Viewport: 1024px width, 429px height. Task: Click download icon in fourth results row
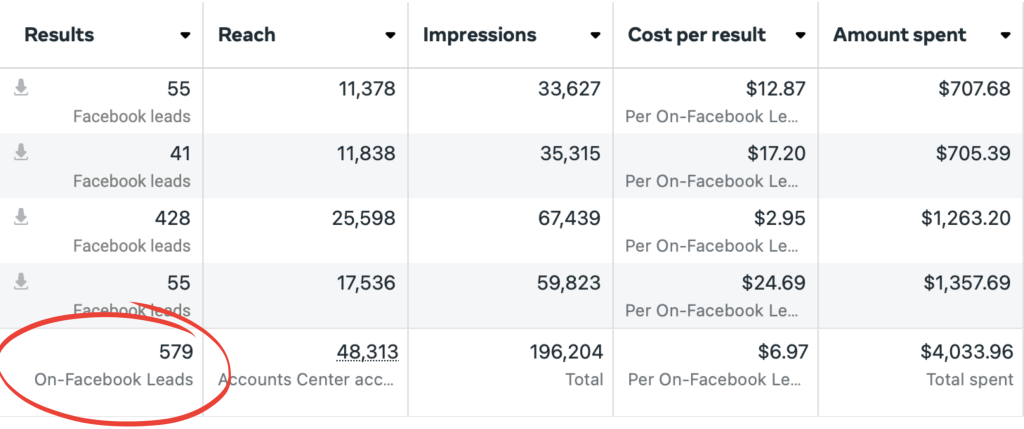pyautogui.click(x=20, y=282)
